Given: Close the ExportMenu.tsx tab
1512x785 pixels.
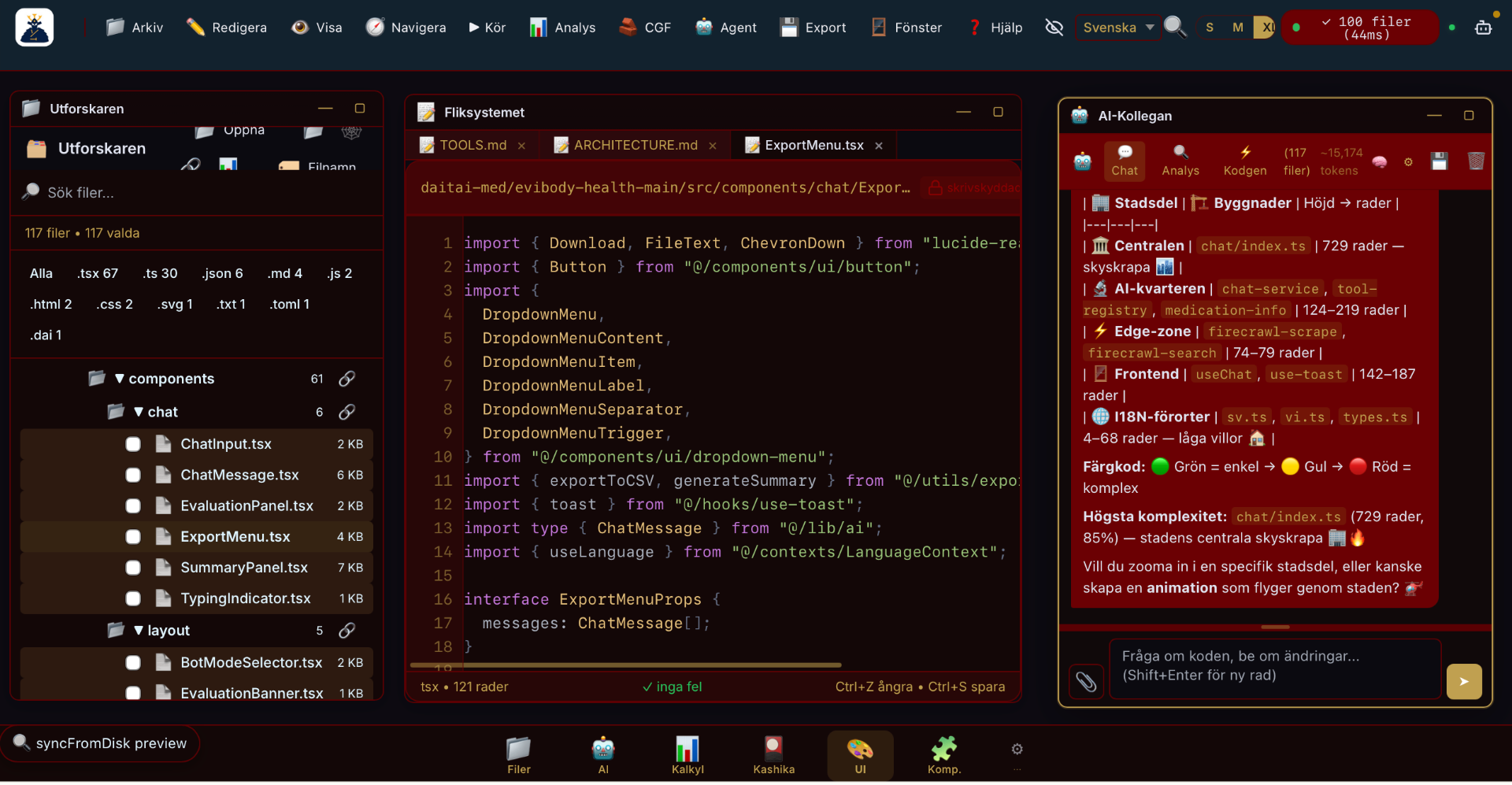Looking at the screenshot, I should 879,146.
